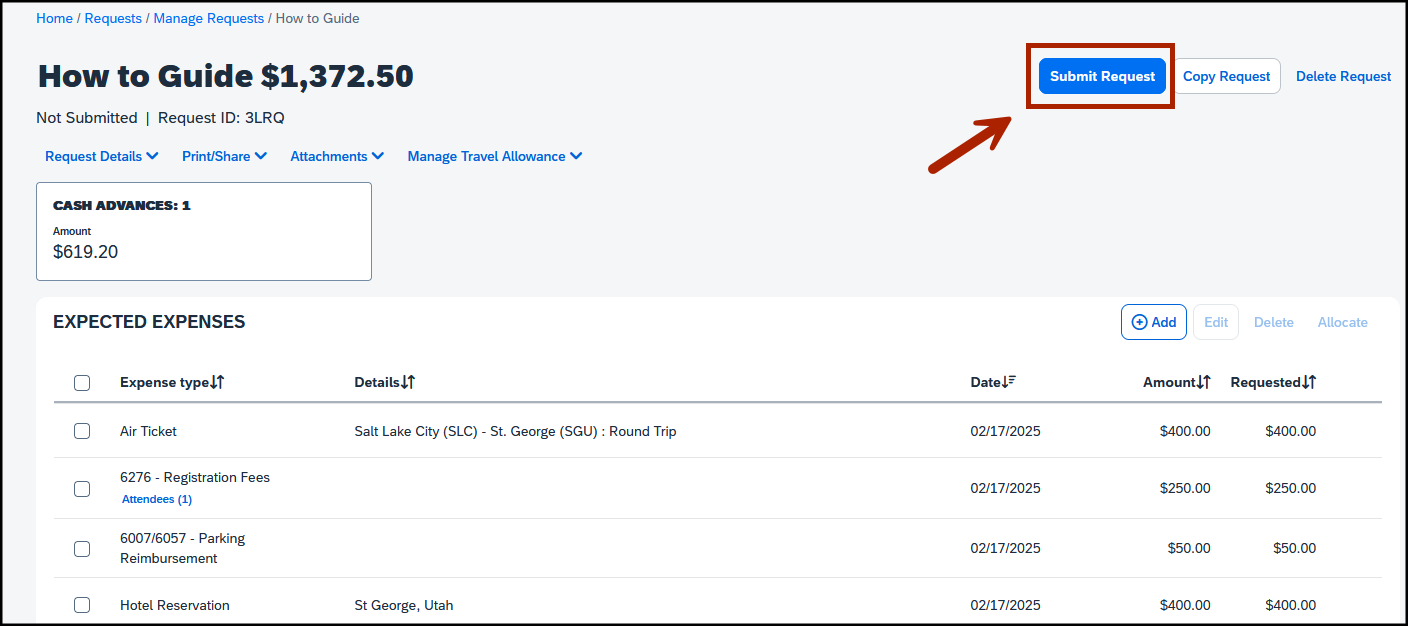
Task: Sort by the Date column
Action: (x=994, y=382)
